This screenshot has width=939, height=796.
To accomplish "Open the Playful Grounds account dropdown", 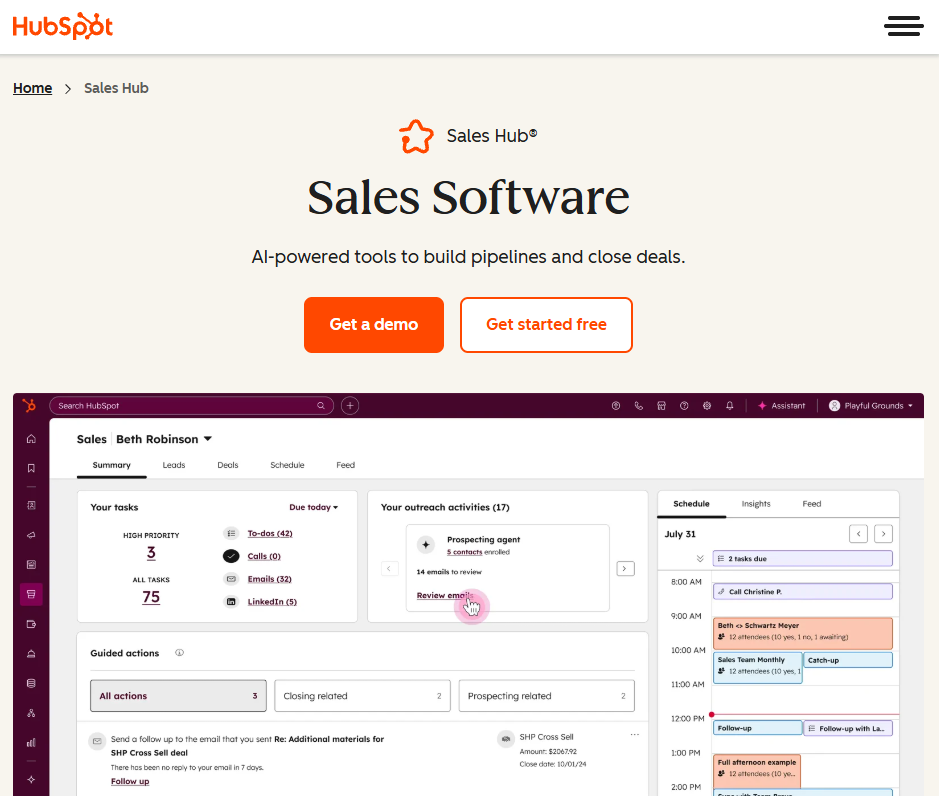I will (x=871, y=405).
